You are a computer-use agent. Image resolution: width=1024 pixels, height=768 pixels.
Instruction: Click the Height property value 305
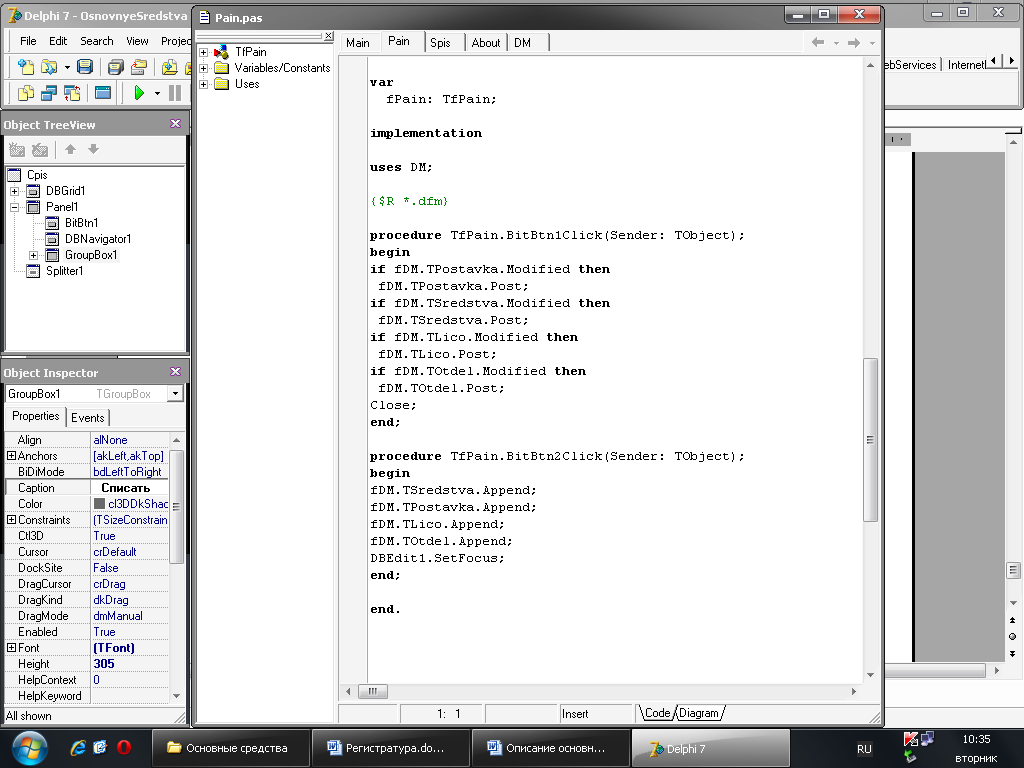click(x=129, y=664)
